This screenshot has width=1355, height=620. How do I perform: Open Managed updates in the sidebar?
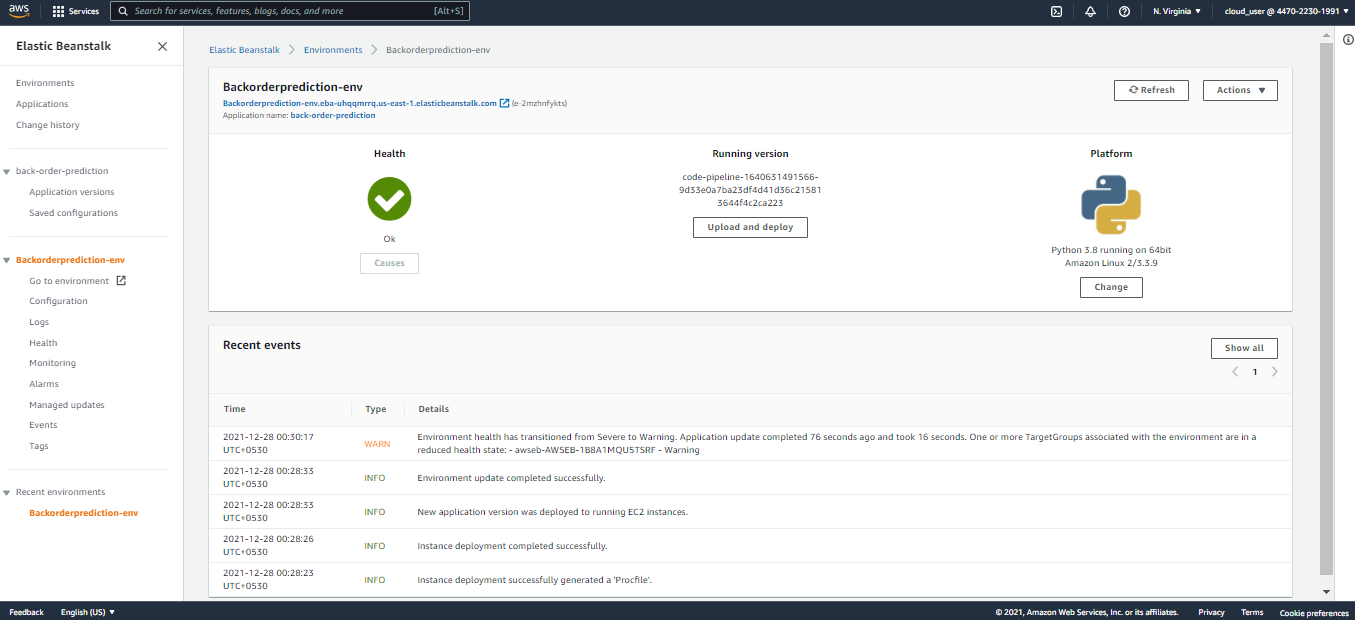(x=67, y=405)
